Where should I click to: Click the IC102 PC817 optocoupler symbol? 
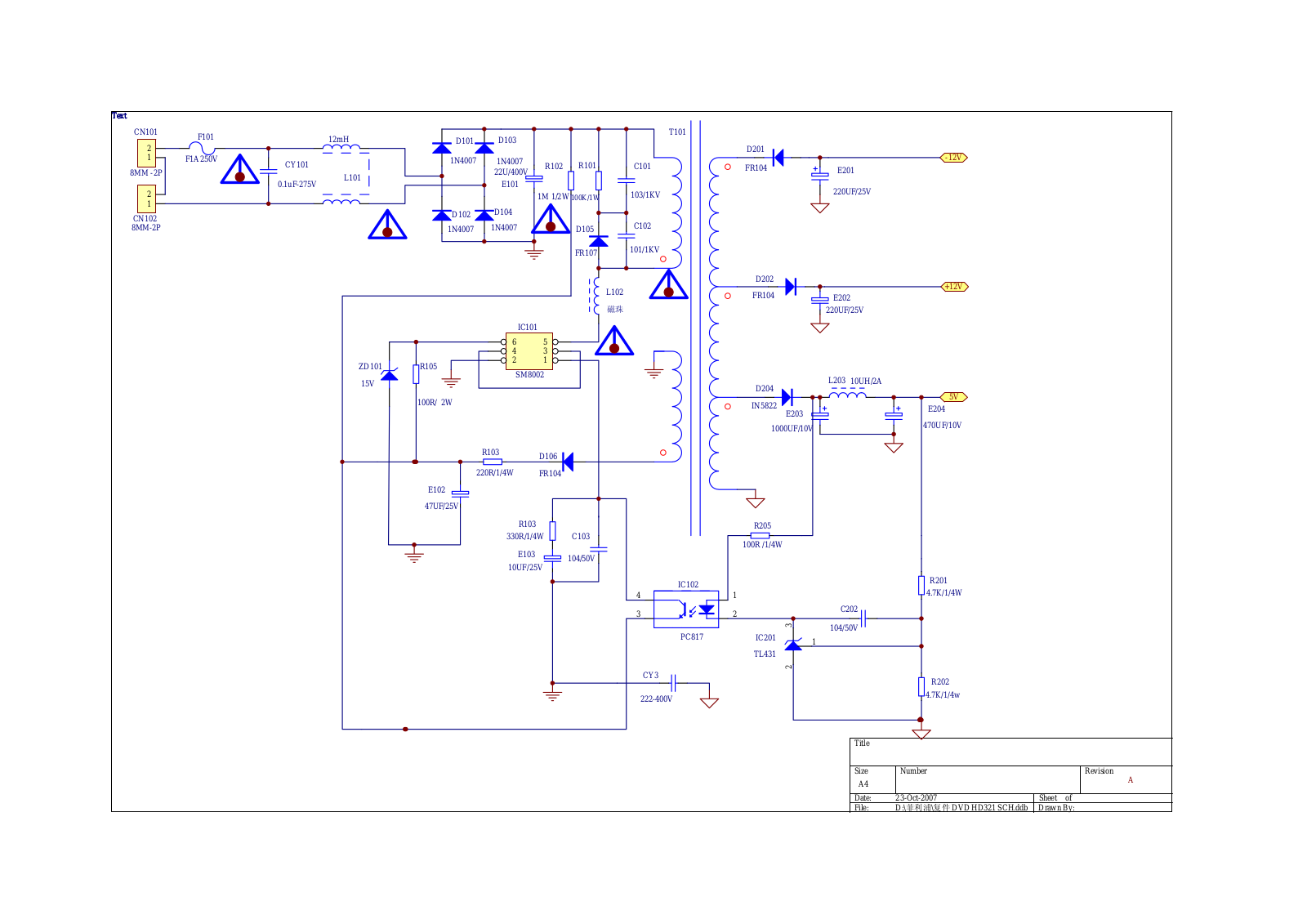coord(686,609)
